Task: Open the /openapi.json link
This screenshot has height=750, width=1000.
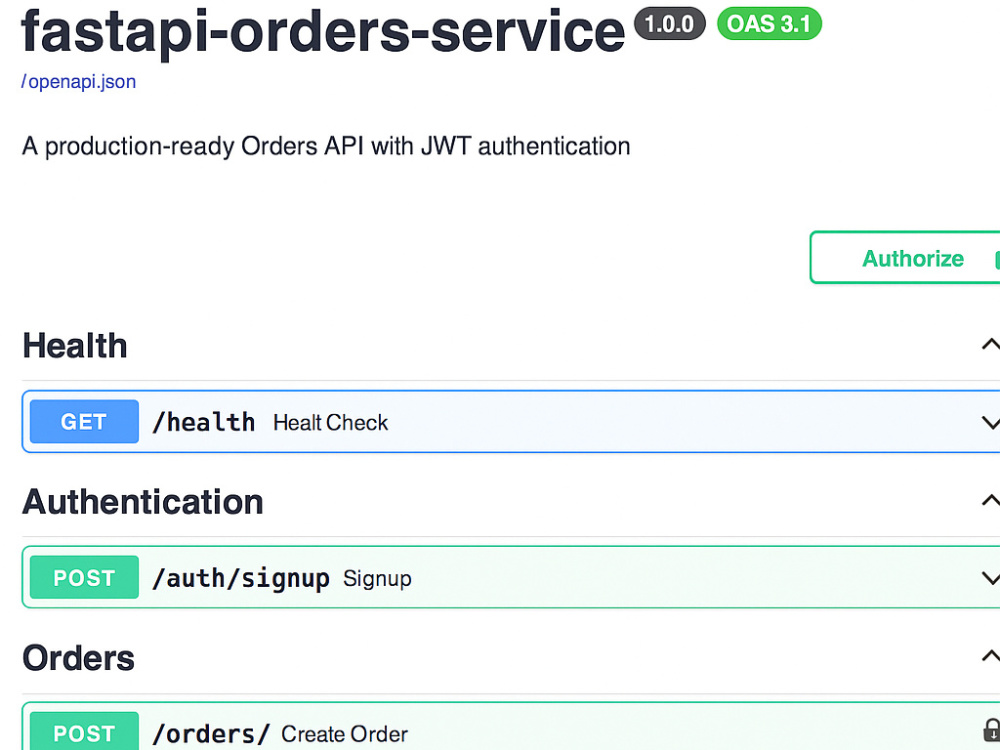Action: coord(78,82)
